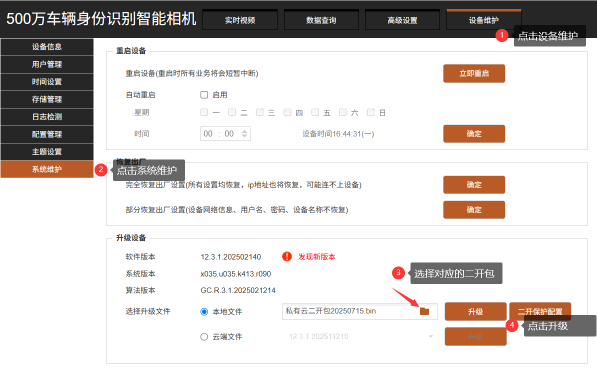The image size is (597, 371).
Task: Click the time field stepper arrows
Action: pyautogui.click(x=244, y=134)
